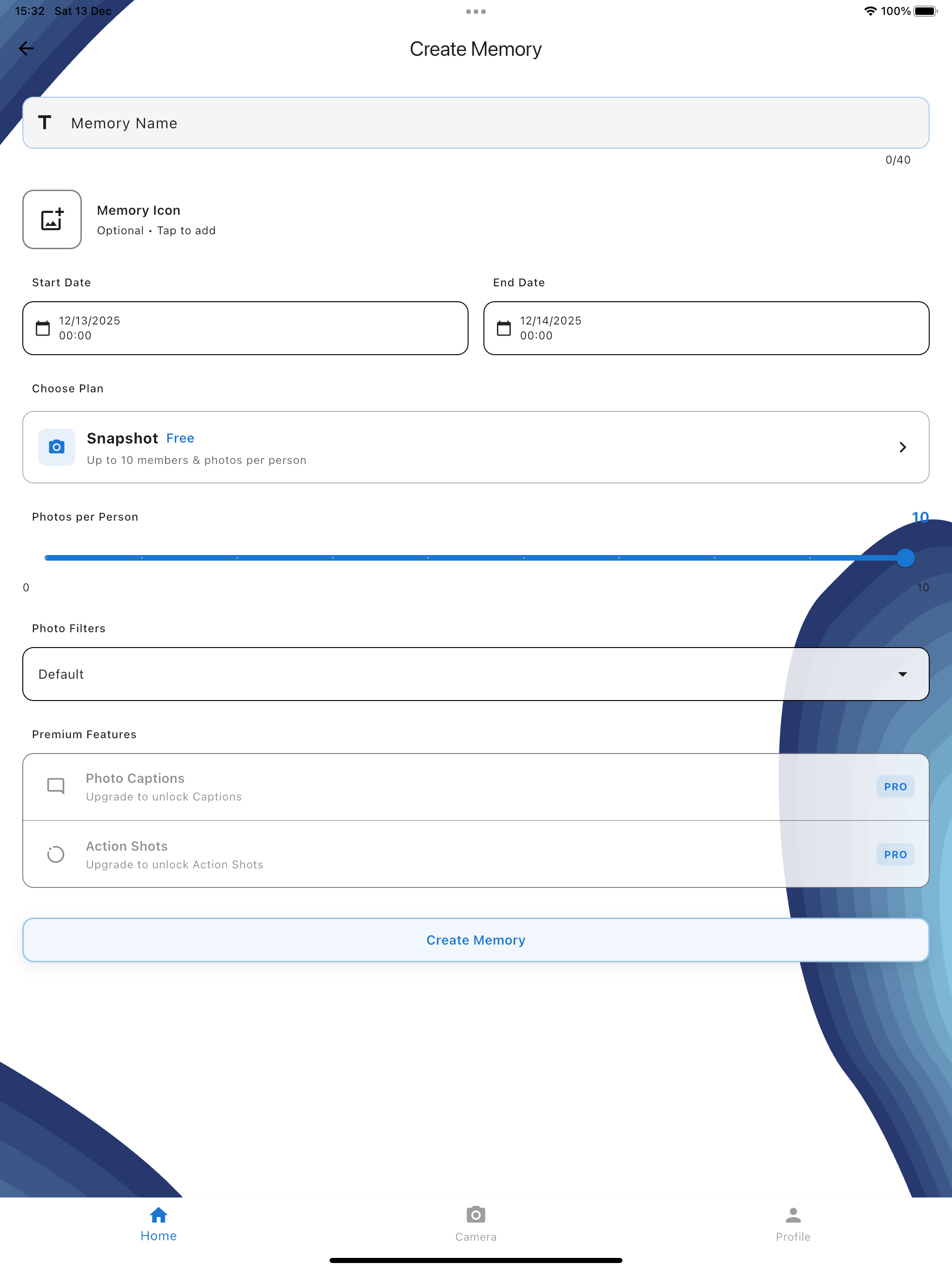The width and height of the screenshot is (952, 1270).
Task: Tap the T text icon in the name field
Action: 45,122
